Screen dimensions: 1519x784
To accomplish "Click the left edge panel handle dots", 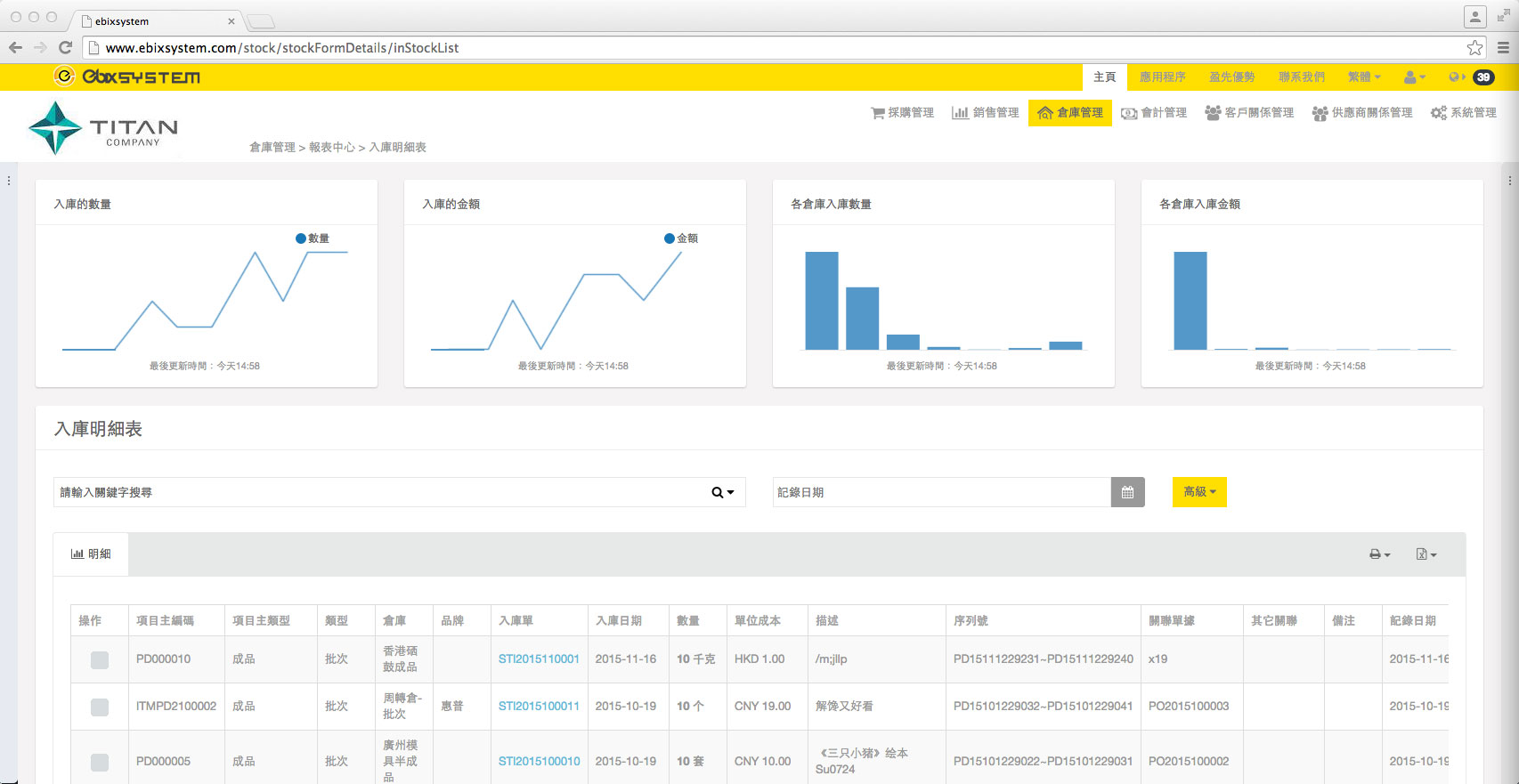I will (9, 181).
